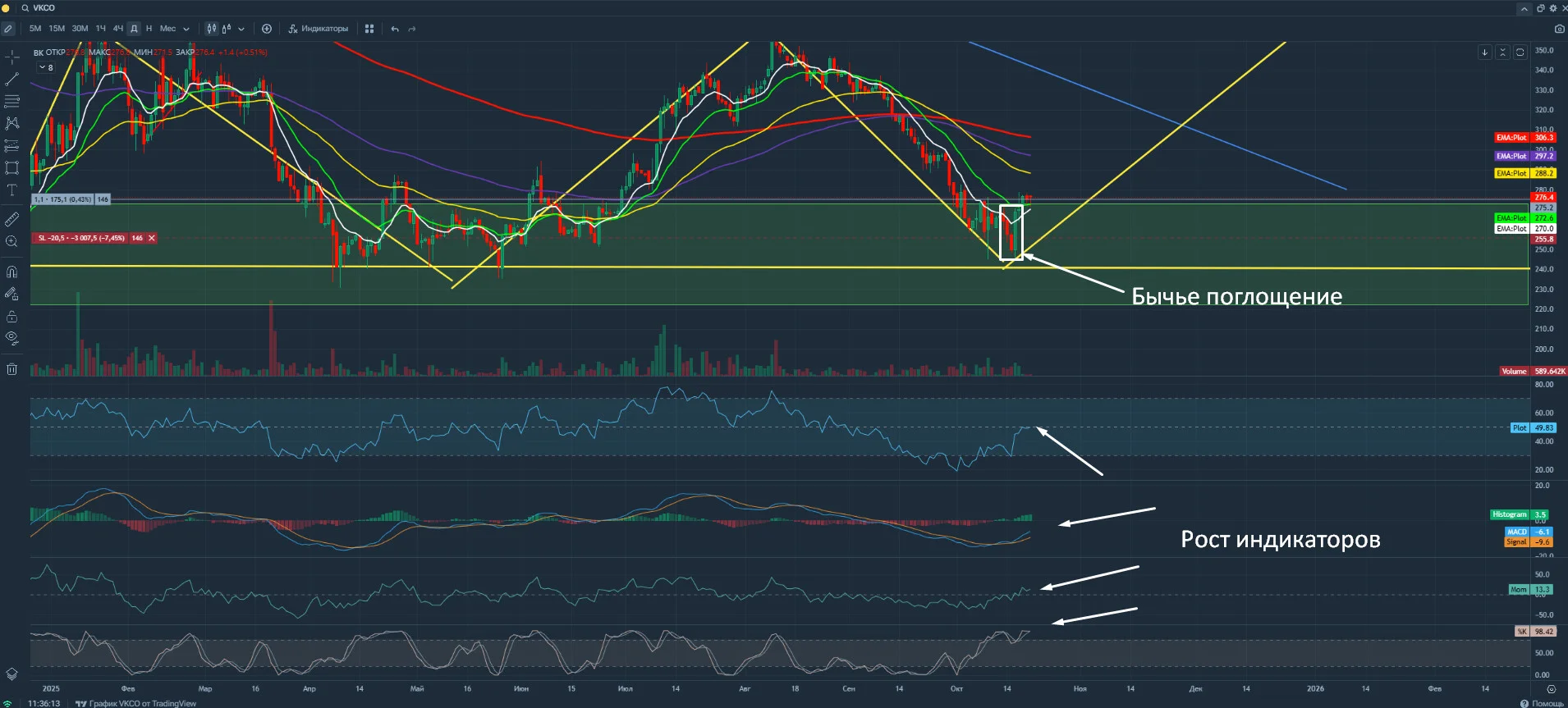Toggle drawings visibility eye icon

coord(11,337)
